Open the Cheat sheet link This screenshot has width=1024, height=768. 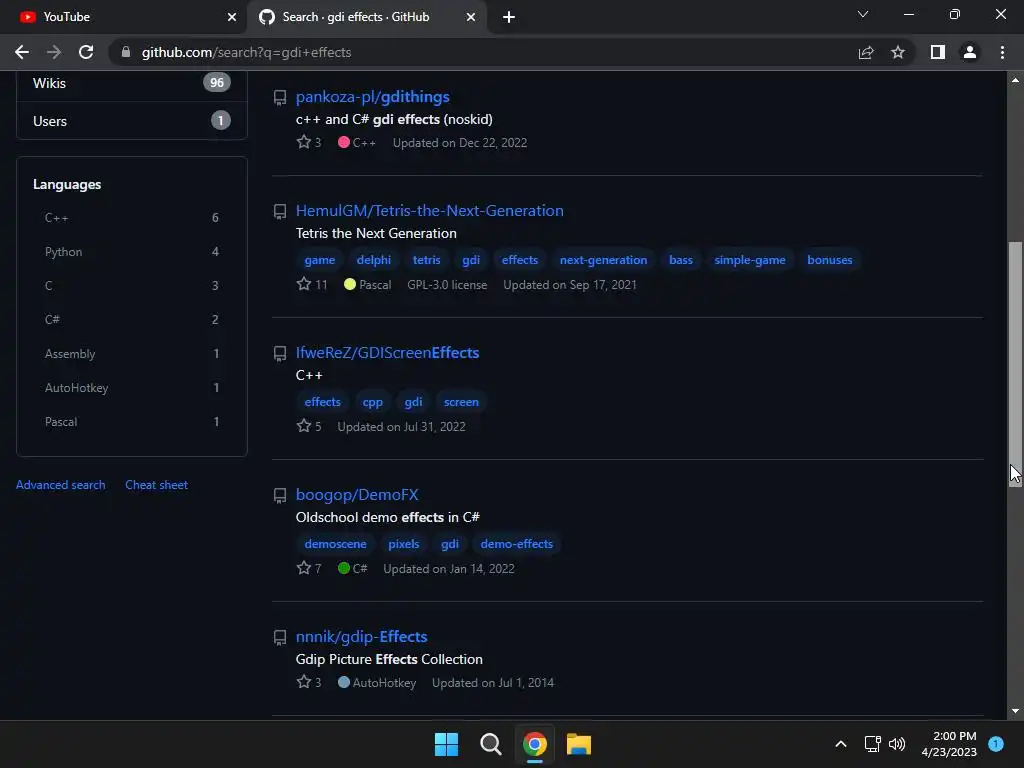point(156,485)
